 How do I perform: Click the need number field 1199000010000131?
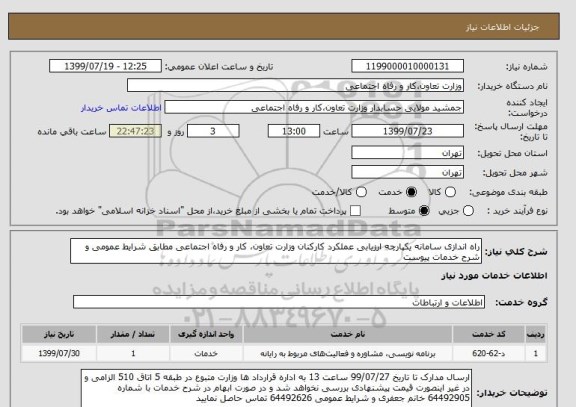407,66
